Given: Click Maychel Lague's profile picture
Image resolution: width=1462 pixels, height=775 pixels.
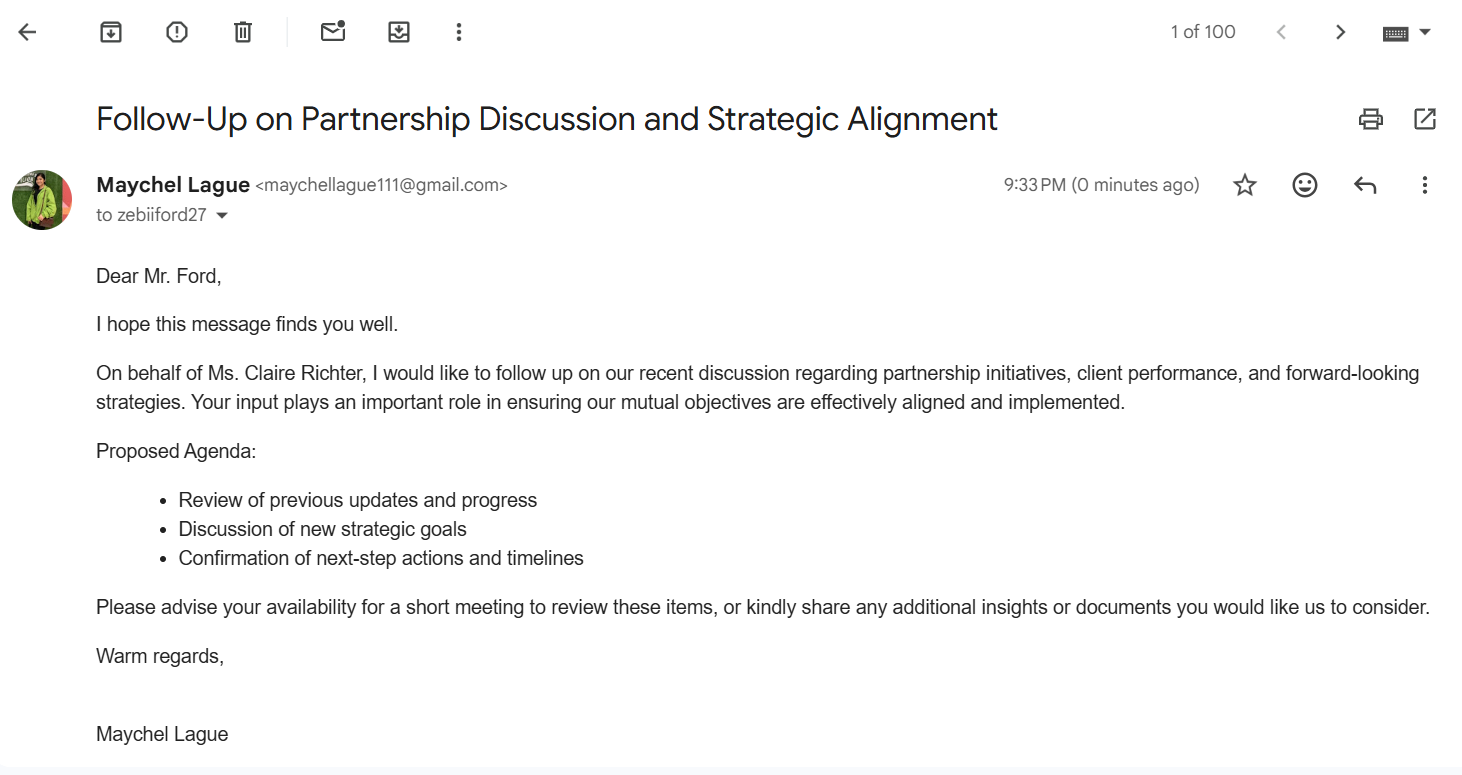Looking at the screenshot, I should 42,200.
